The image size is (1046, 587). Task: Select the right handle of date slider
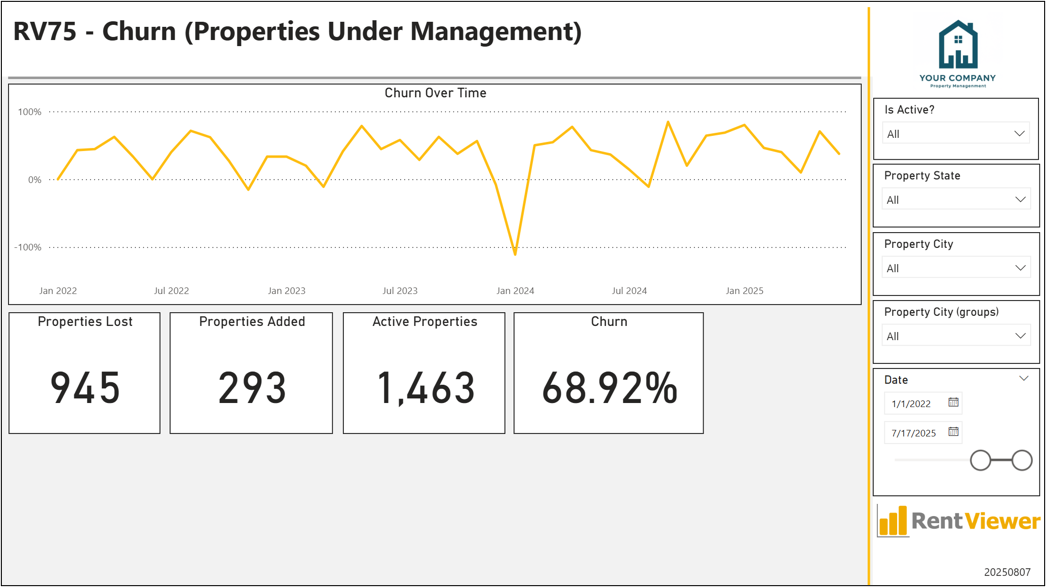tap(1022, 460)
